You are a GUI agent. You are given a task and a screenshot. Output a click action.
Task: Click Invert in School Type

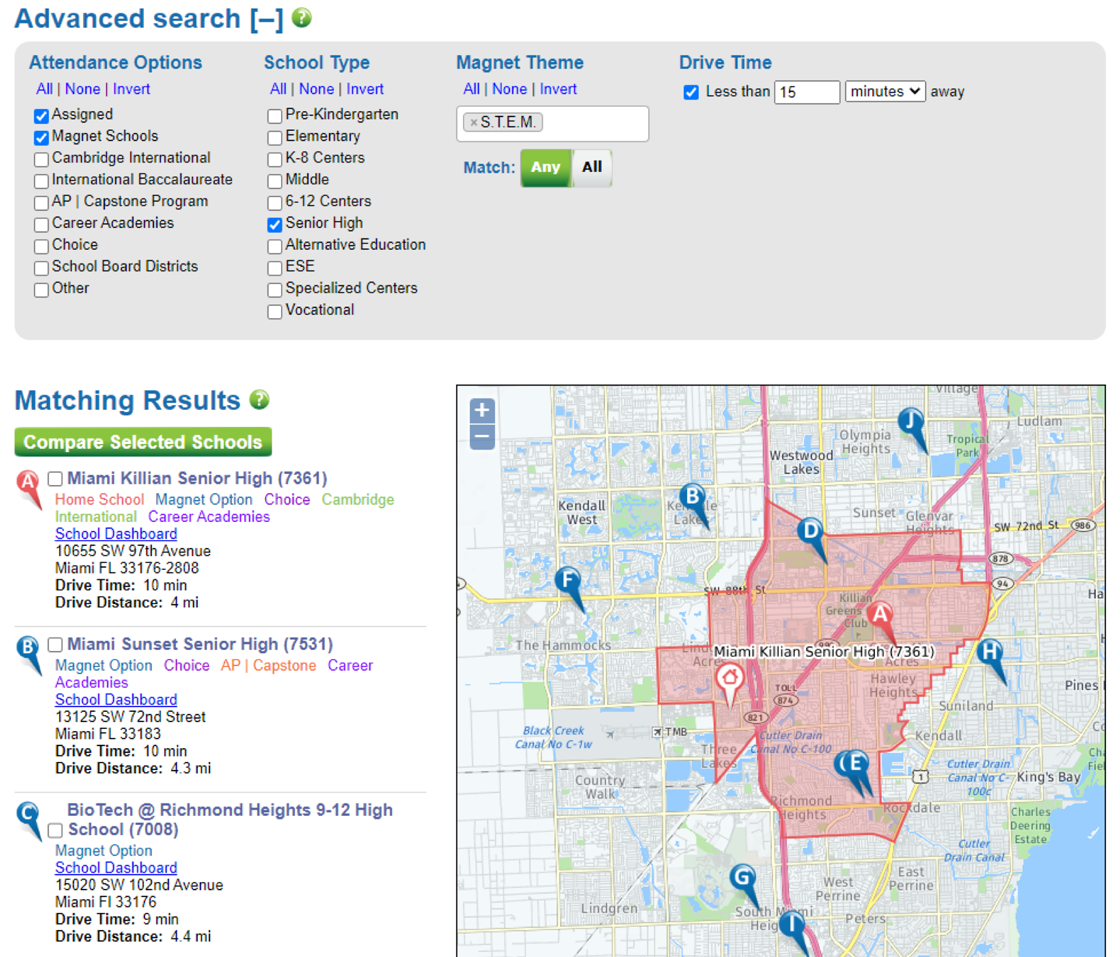pos(365,89)
